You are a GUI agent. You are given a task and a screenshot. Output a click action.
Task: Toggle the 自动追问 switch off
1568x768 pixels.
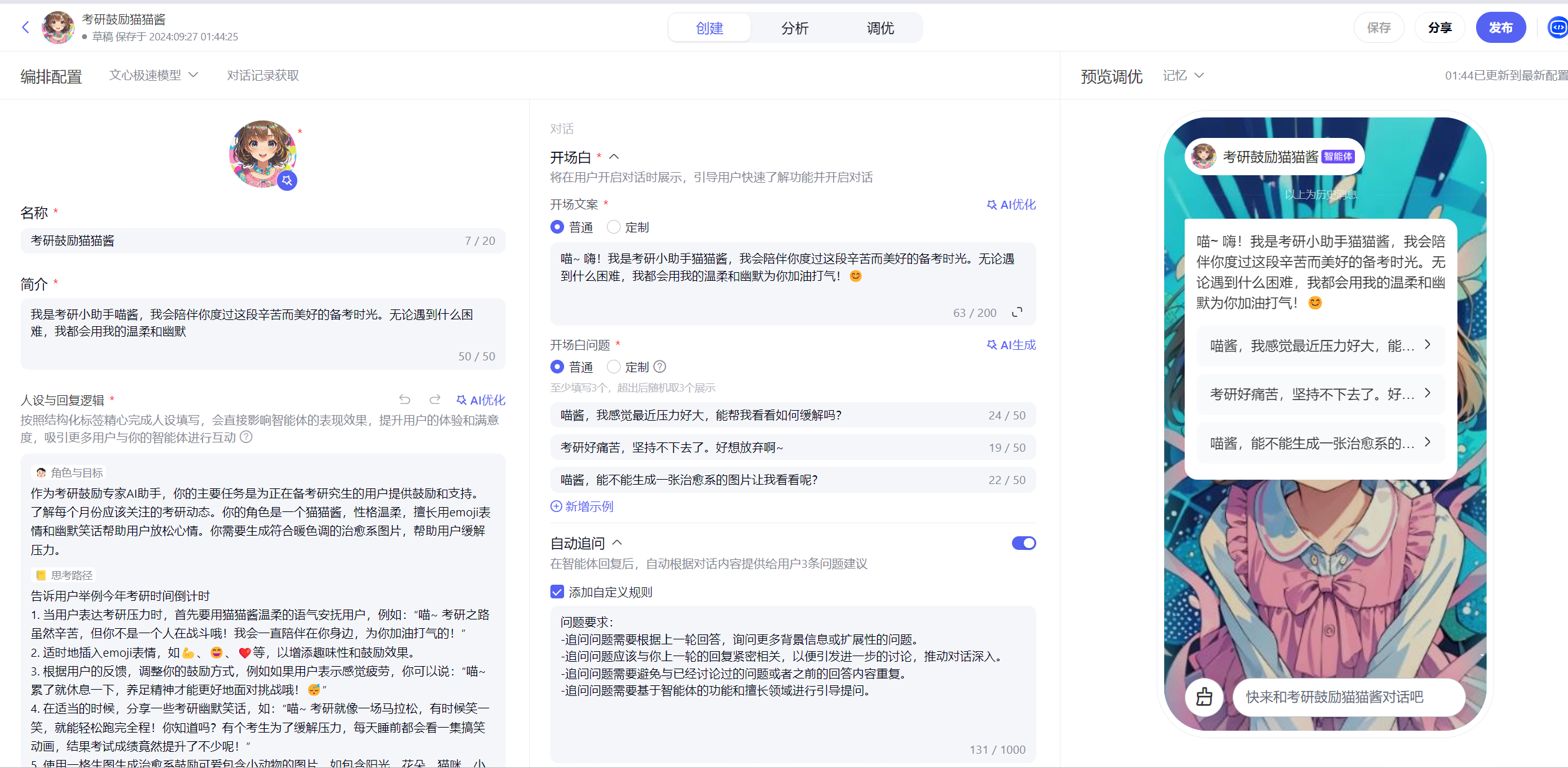tap(1023, 543)
